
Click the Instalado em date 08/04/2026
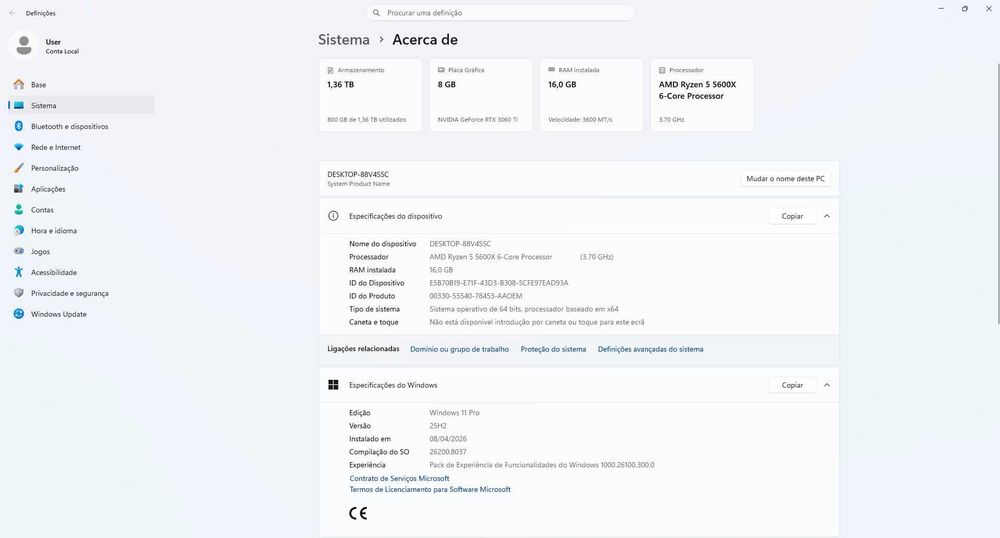(448, 439)
